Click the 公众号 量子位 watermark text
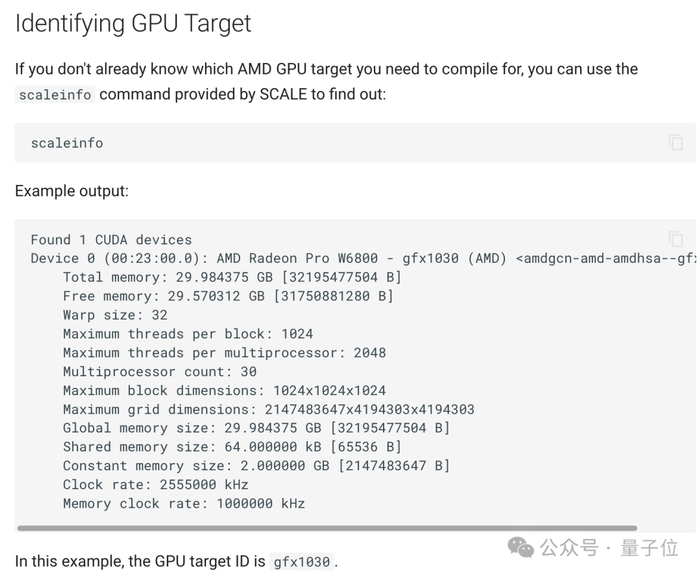 point(609,548)
